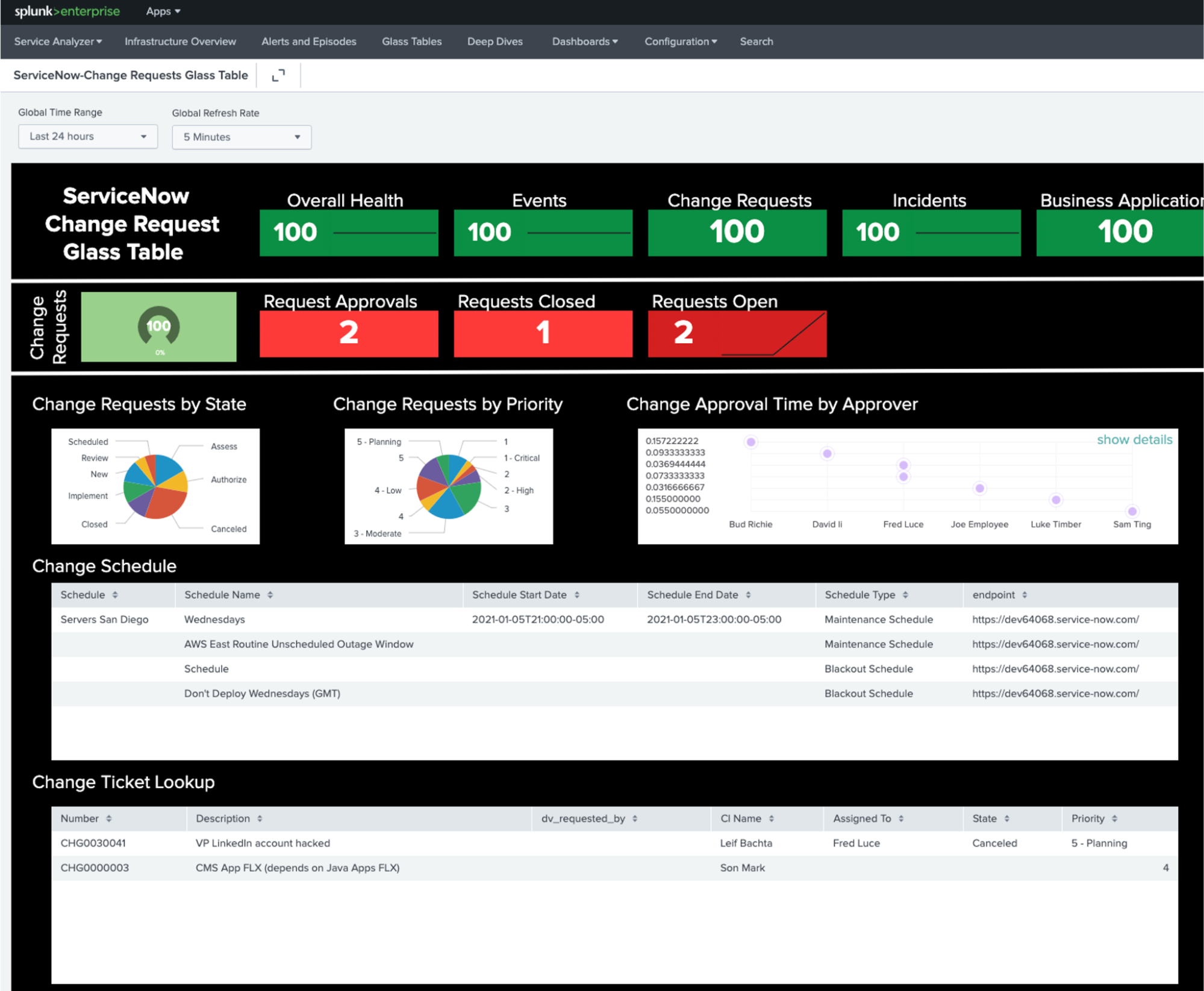Expand the Configuration menu
The width and height of the screenshot is (1204, 991).
tap(681, 42)
